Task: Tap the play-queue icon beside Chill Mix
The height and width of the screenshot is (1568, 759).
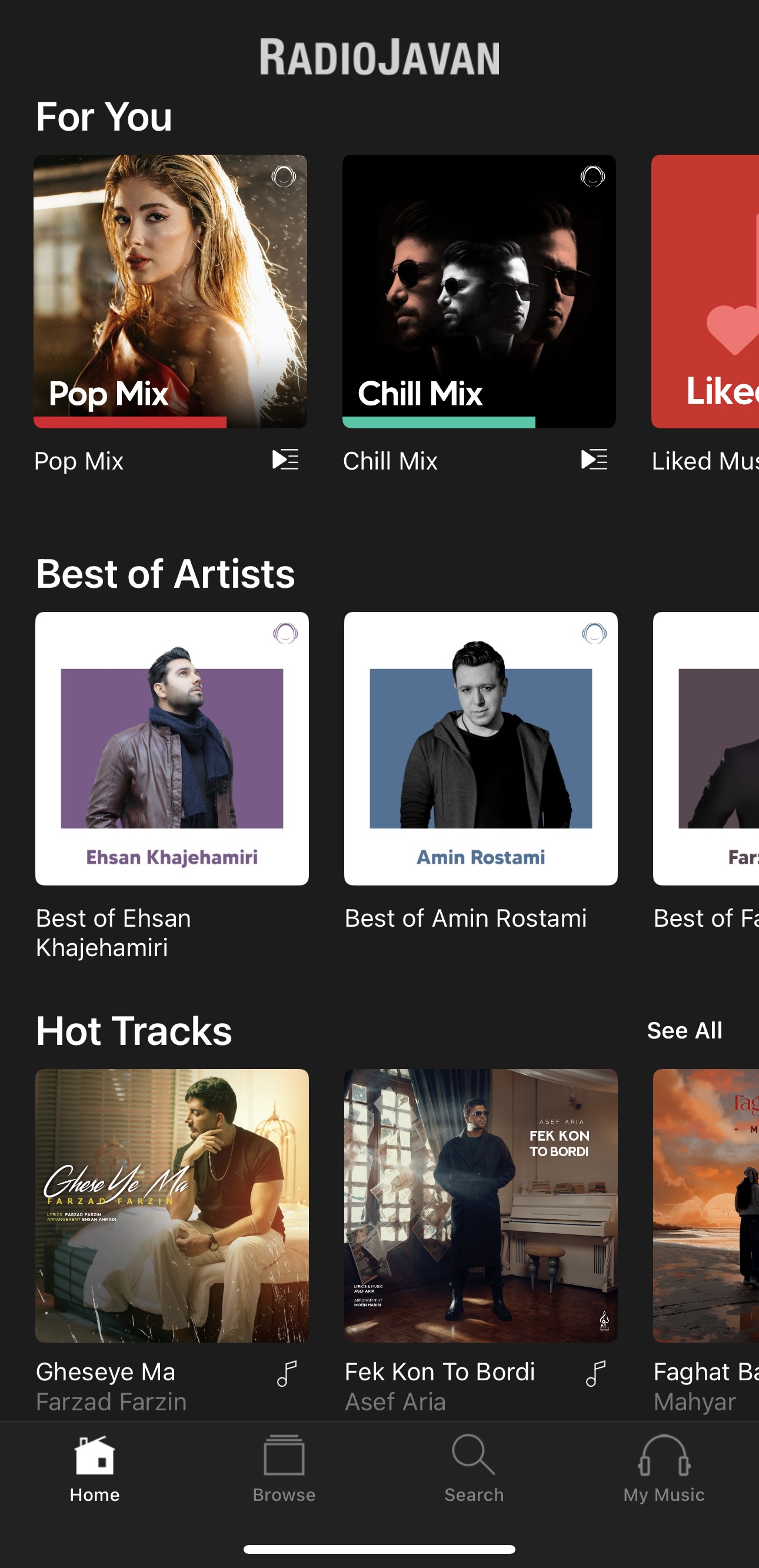Action: point(594,460)
